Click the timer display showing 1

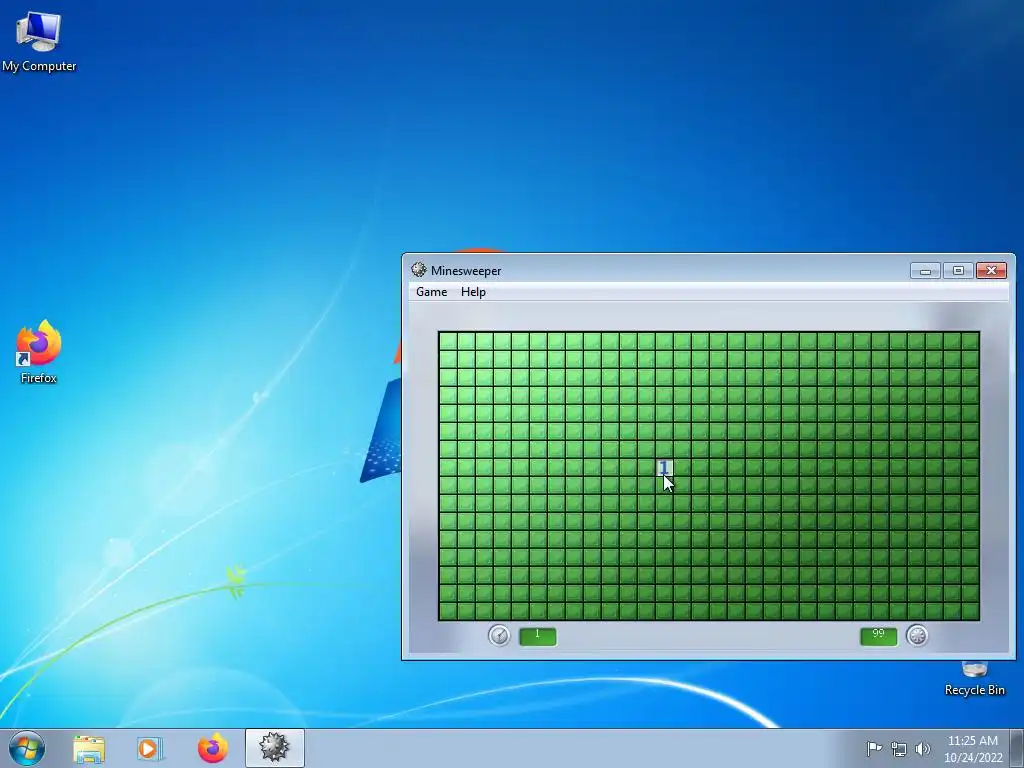pyautogui.click(x=537, y=636)
